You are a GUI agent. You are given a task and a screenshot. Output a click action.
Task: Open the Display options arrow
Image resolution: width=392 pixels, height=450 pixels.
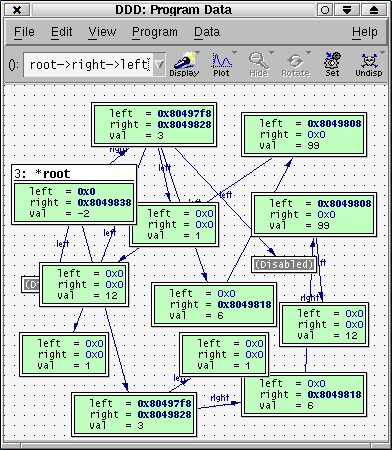(x=198, y=53)
